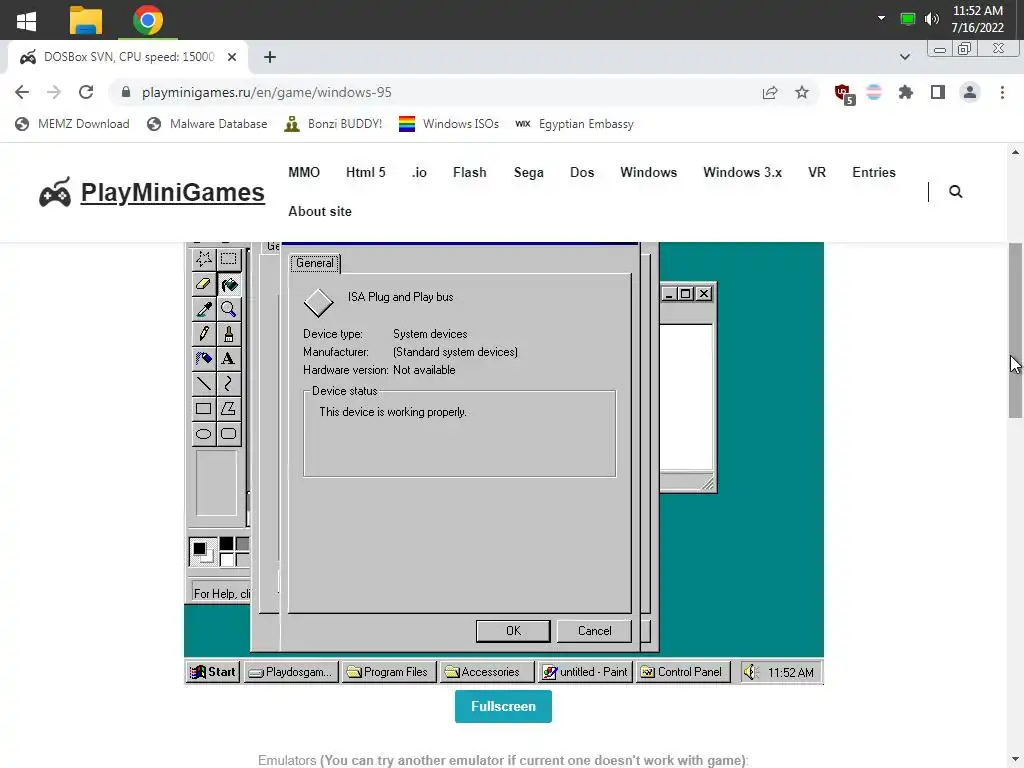The width and height of the screenshot is (1024, 768).
Task: Select the Brush tool in Paint
Action: (229, 334)
